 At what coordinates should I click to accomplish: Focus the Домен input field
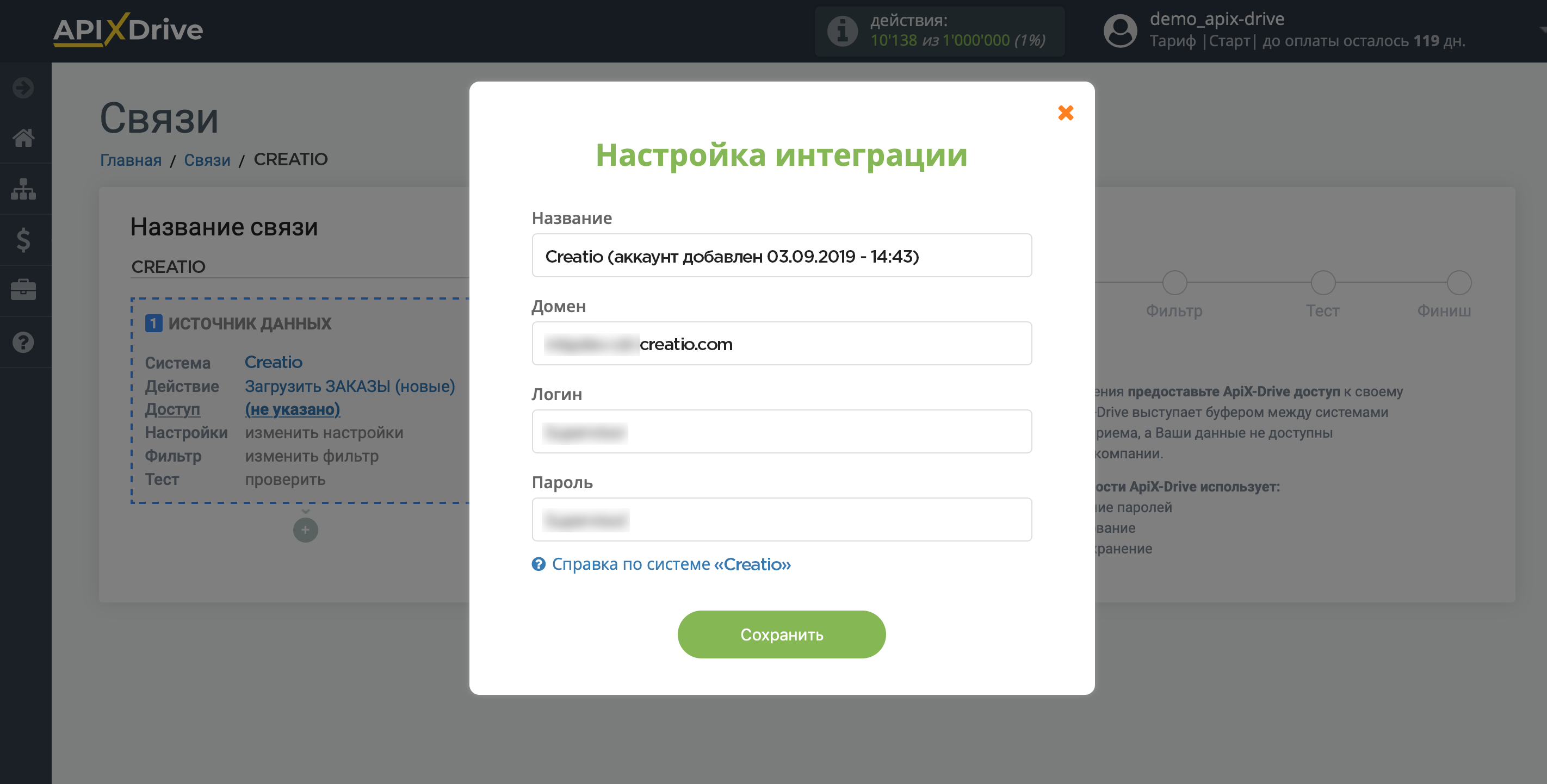[x=781, y=344]
